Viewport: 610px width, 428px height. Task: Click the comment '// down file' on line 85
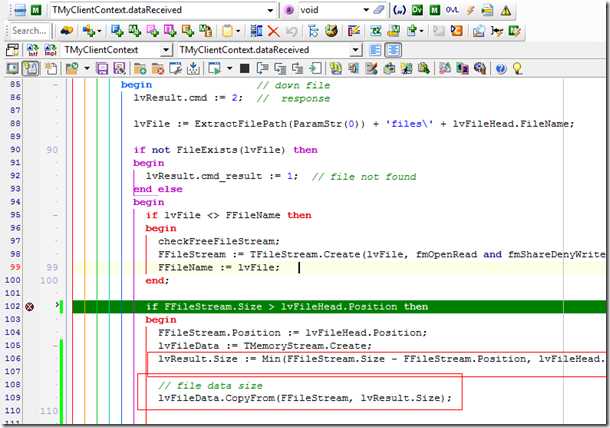click(293, 85)
